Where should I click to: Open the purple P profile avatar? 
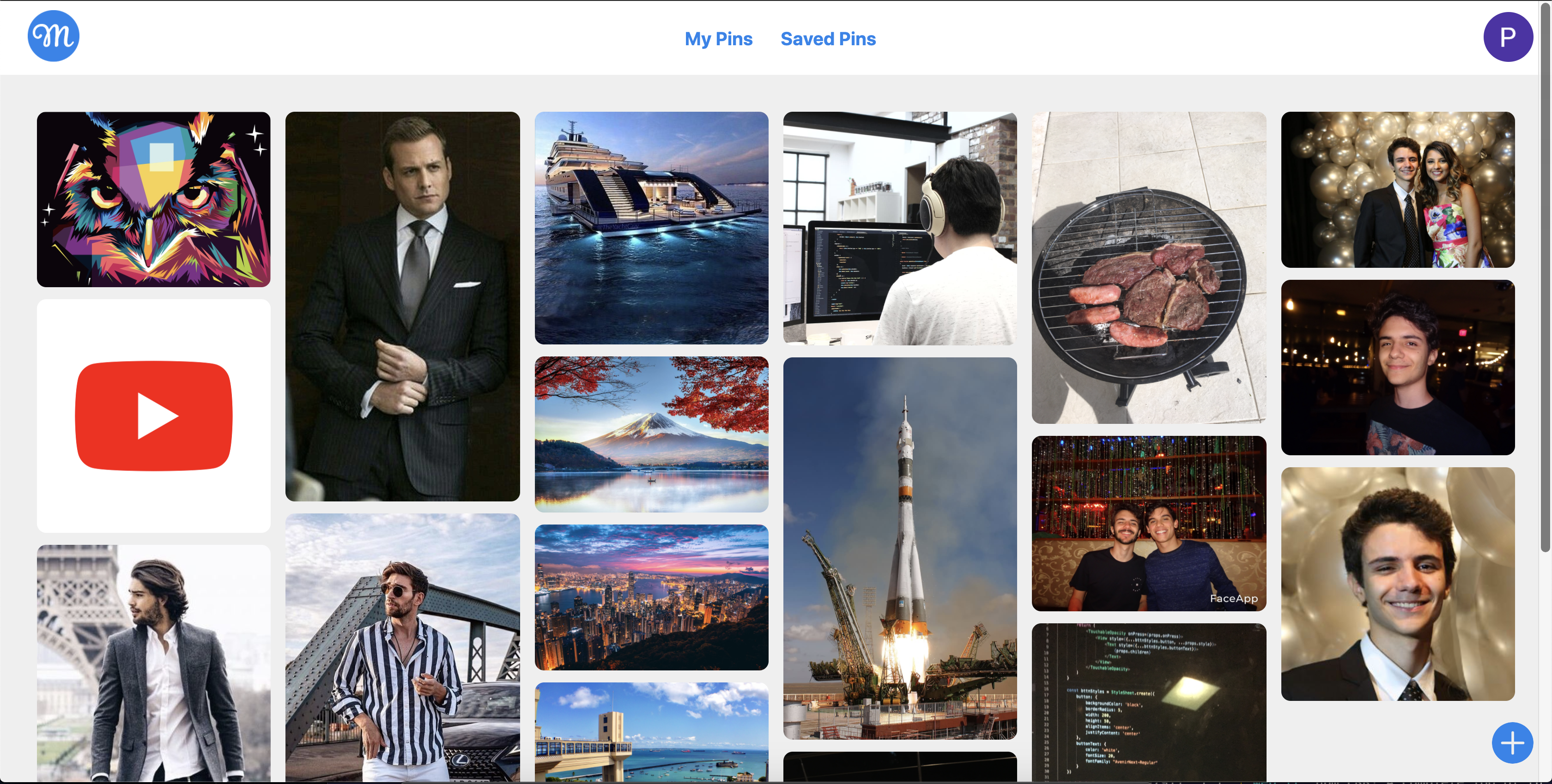[x=1507, y=37]
